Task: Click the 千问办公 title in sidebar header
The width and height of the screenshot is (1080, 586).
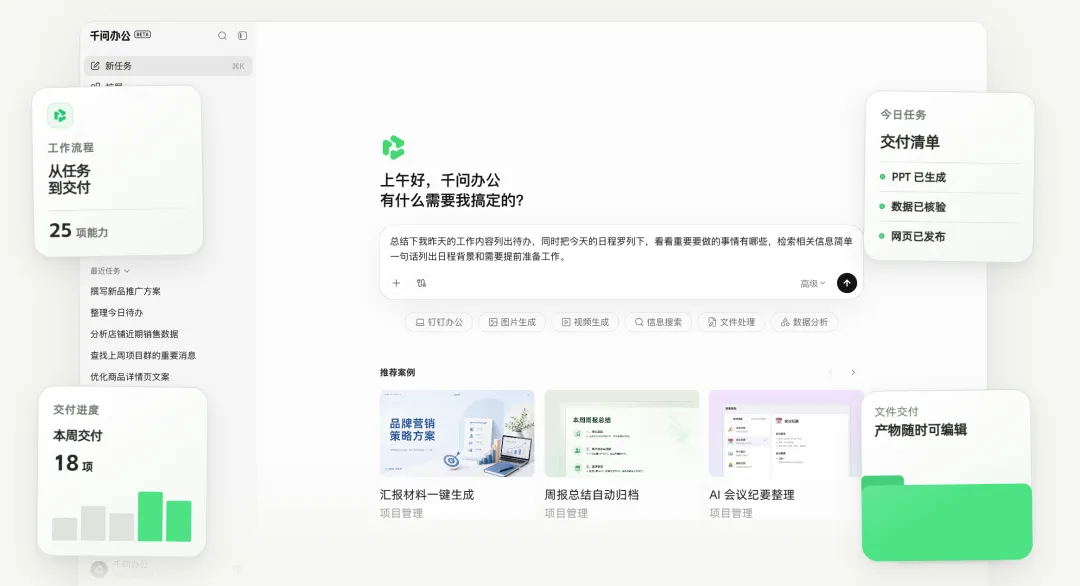Action: click(110, 36)
